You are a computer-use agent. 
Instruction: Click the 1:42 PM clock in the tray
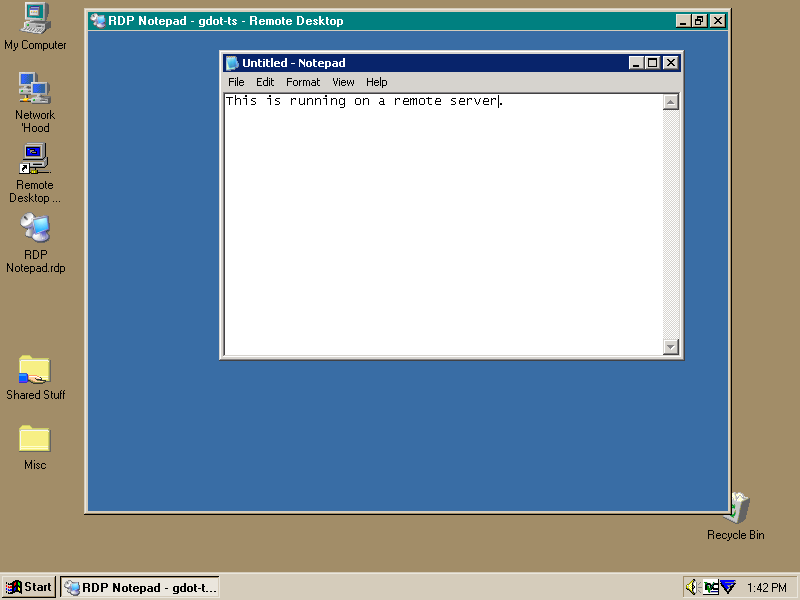[x=767, y=588]
